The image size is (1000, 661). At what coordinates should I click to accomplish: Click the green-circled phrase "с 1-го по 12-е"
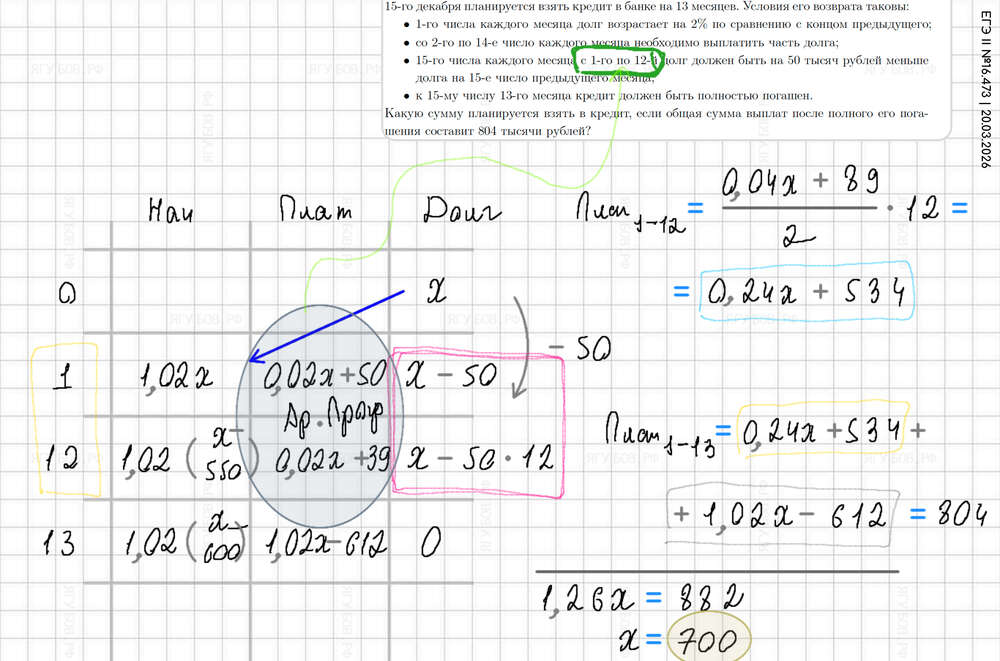(x=617, y=62)
